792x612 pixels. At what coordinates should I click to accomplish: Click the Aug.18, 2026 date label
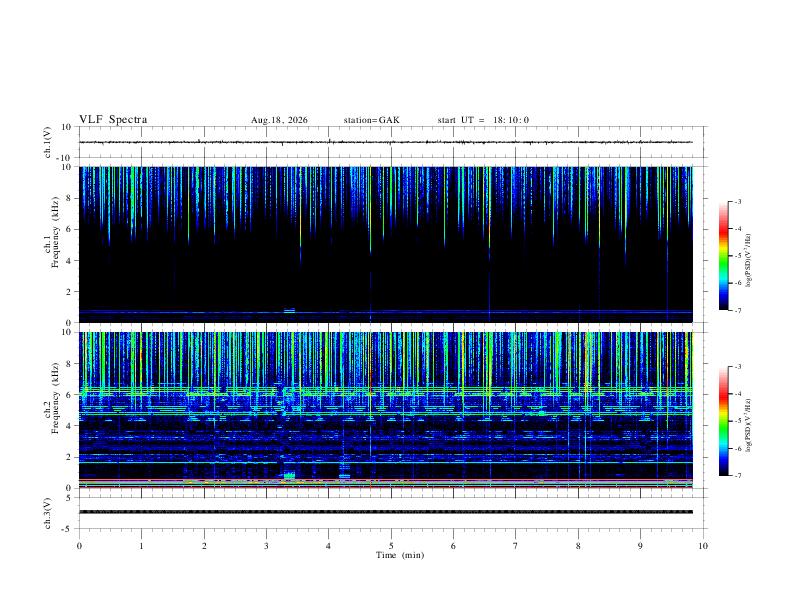[279, 120]
